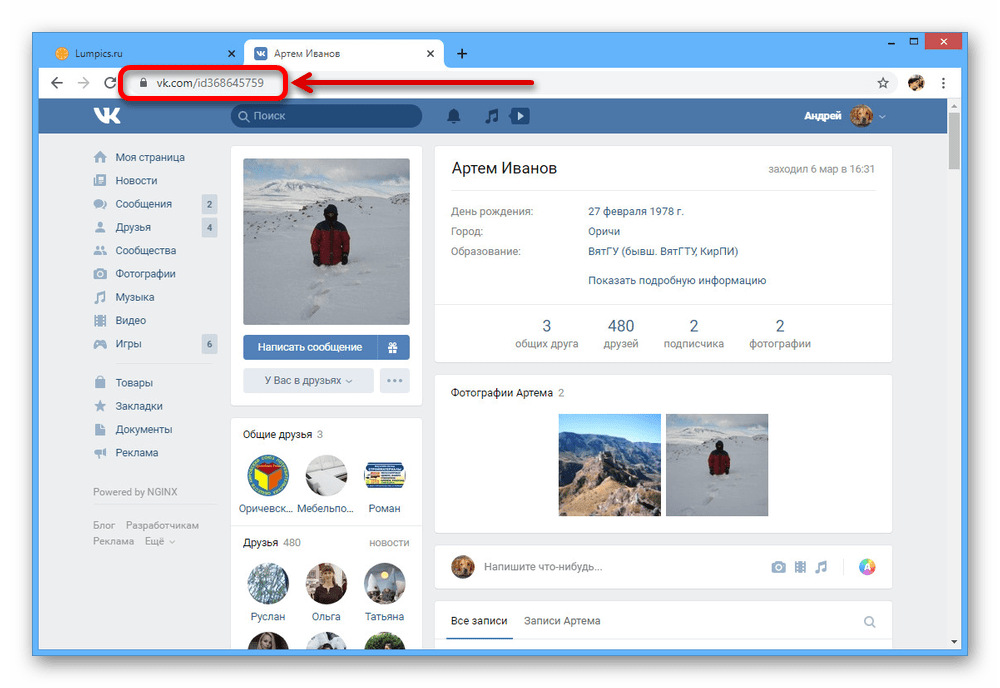The height and width of the screenshot is (688, 1000).
Task: Click 'Показать подробную информацию' link
Action: click(677, 281)
